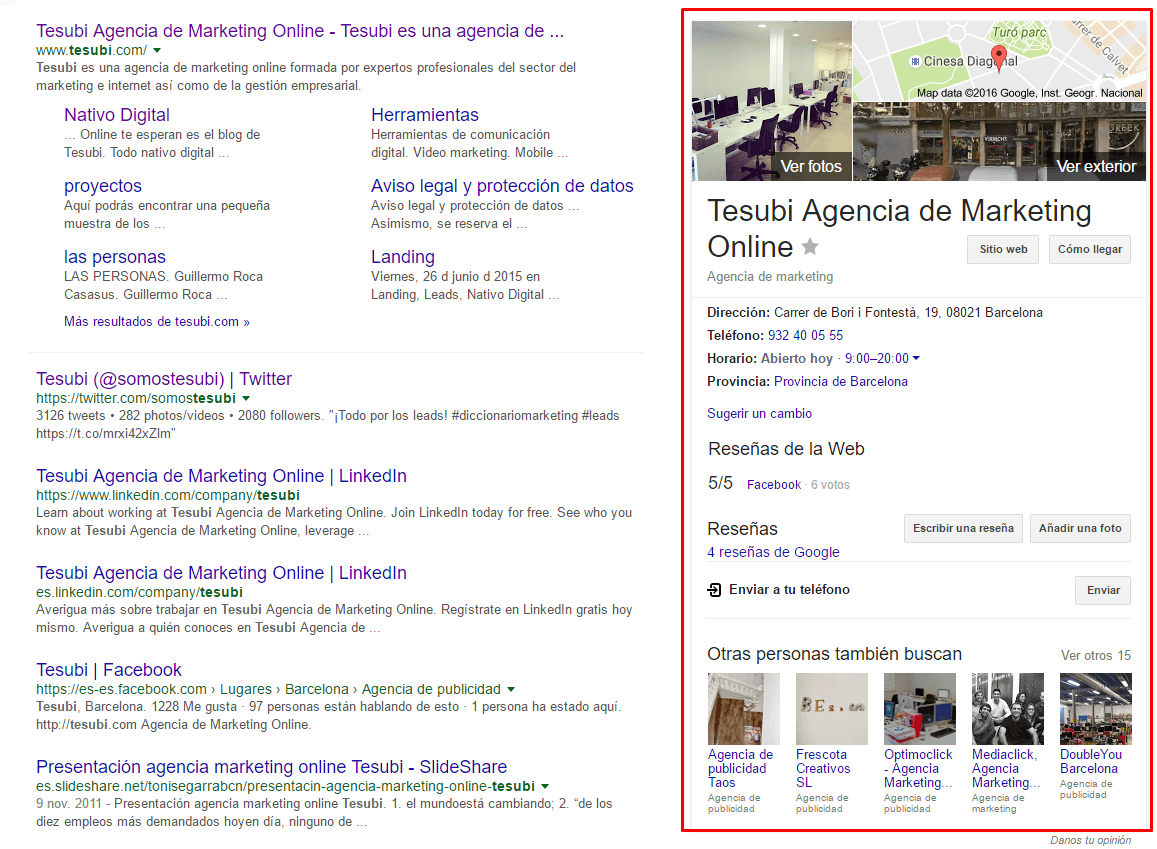Click the Enviar button

coord(1103,590)
